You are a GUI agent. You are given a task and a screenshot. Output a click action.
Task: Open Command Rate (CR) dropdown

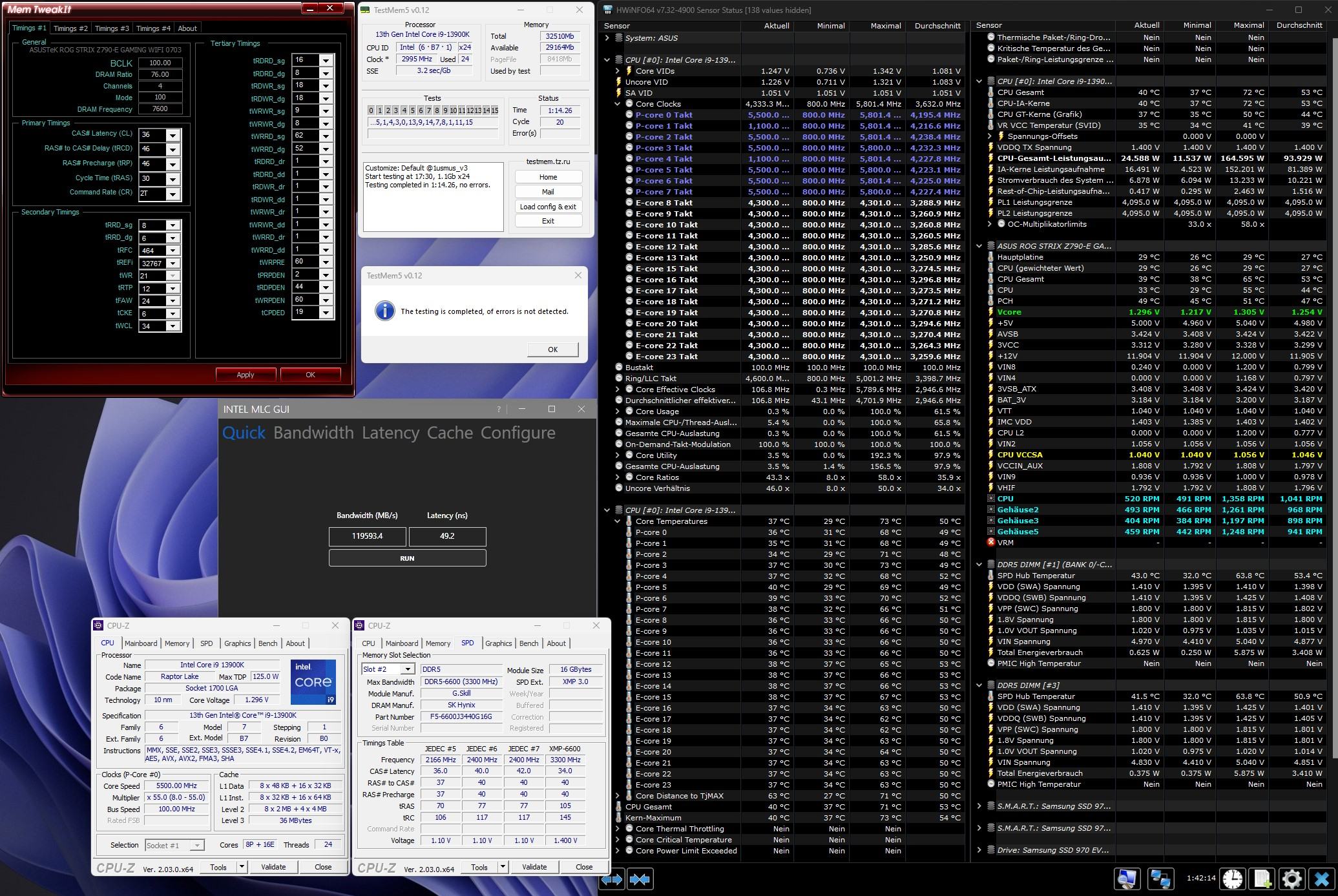[172, 194]
